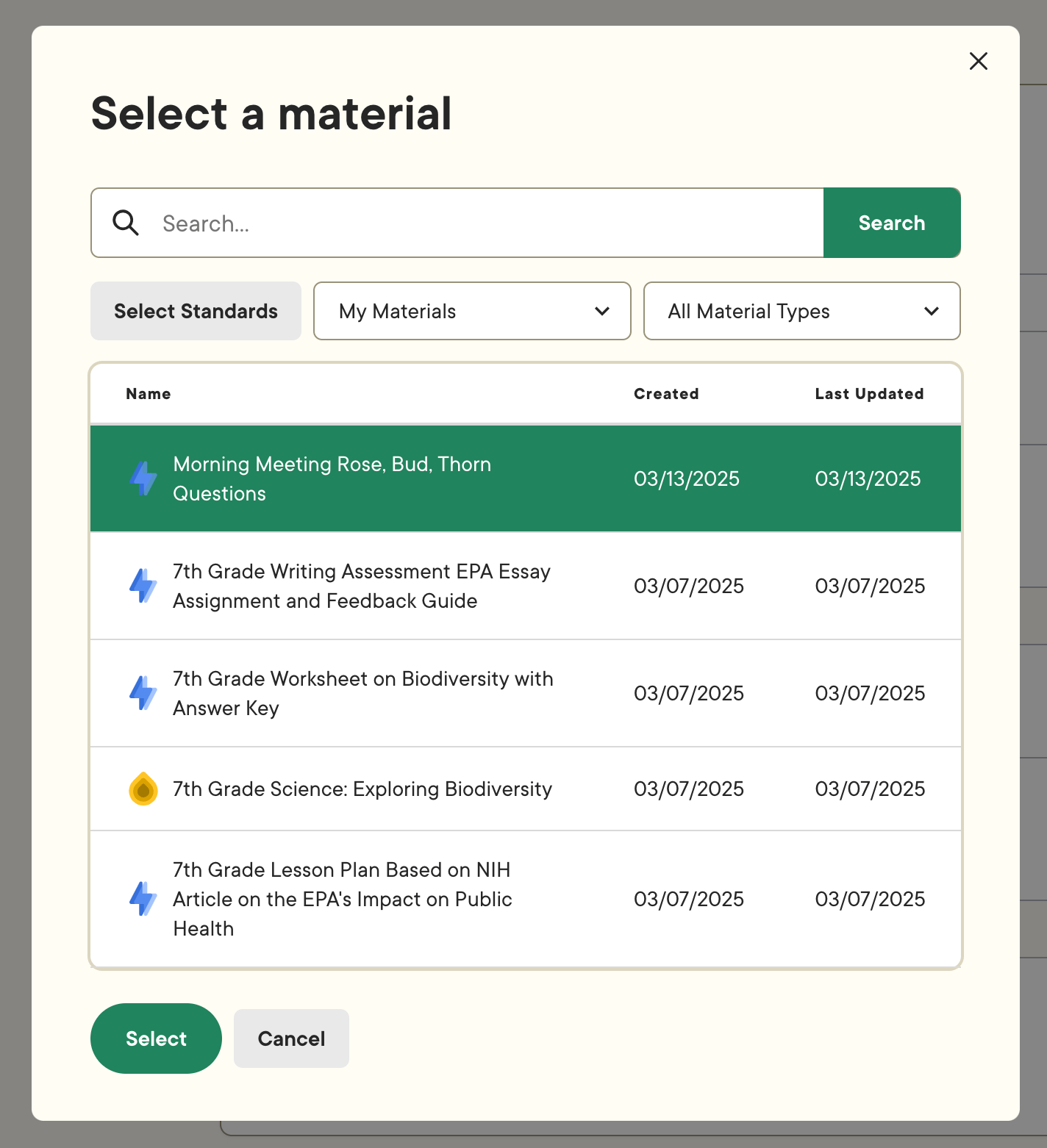
Task: Click the chevron arrow in My Materials
Action: (602, 311)
